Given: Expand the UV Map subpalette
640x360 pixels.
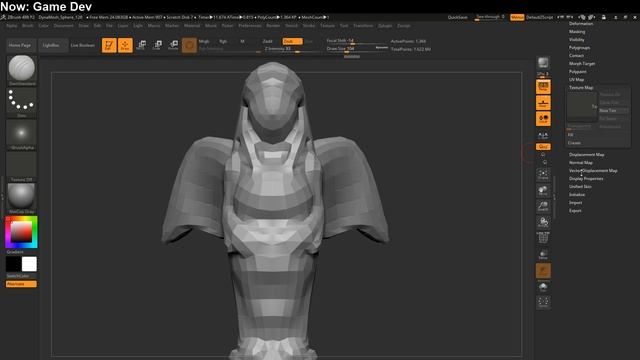Looking at the screenshot, I should 576,80.
